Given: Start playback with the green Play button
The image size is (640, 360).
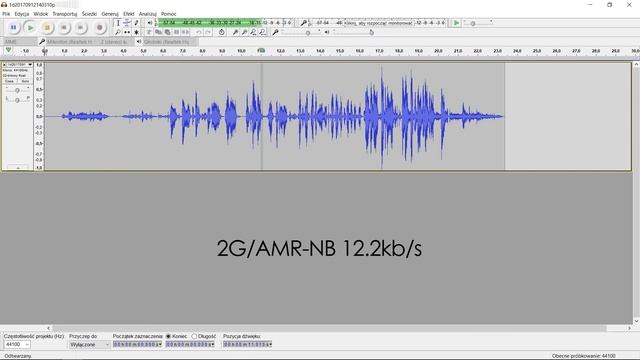Looking at the screenshot, I should pyautogui.click(x=30, y=27).
